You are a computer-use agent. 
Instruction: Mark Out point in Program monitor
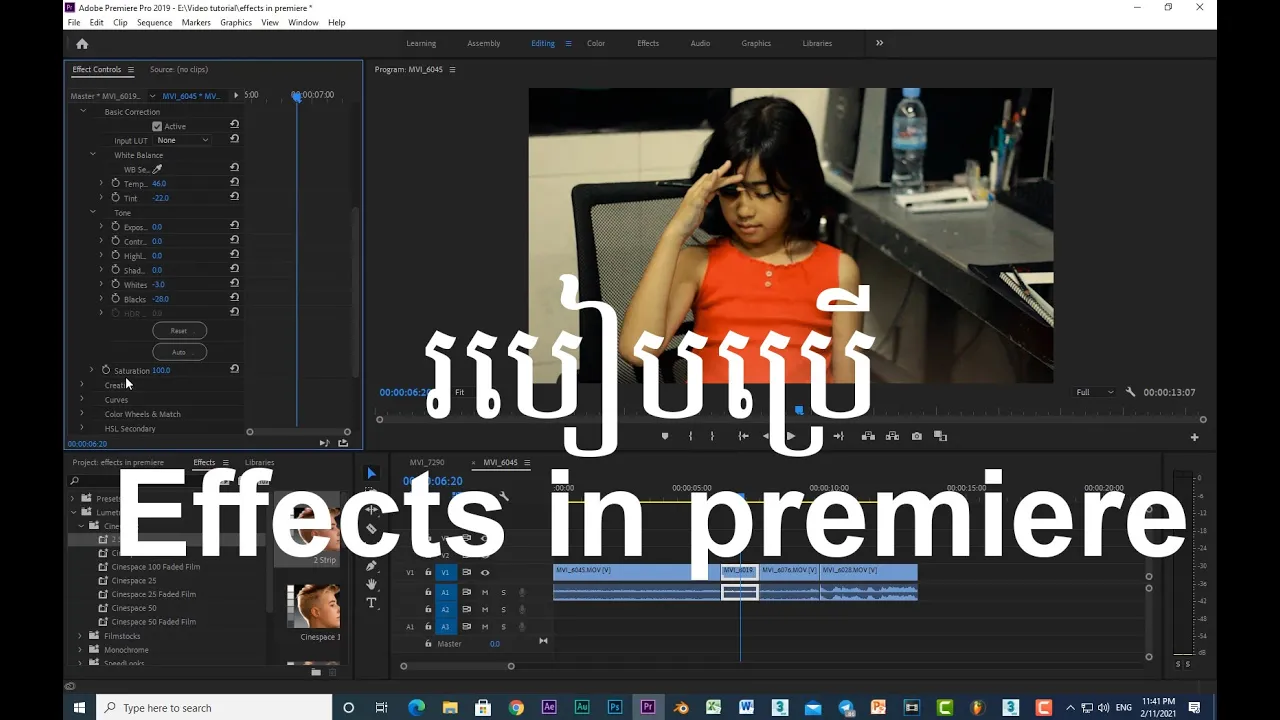coord(712,436)
